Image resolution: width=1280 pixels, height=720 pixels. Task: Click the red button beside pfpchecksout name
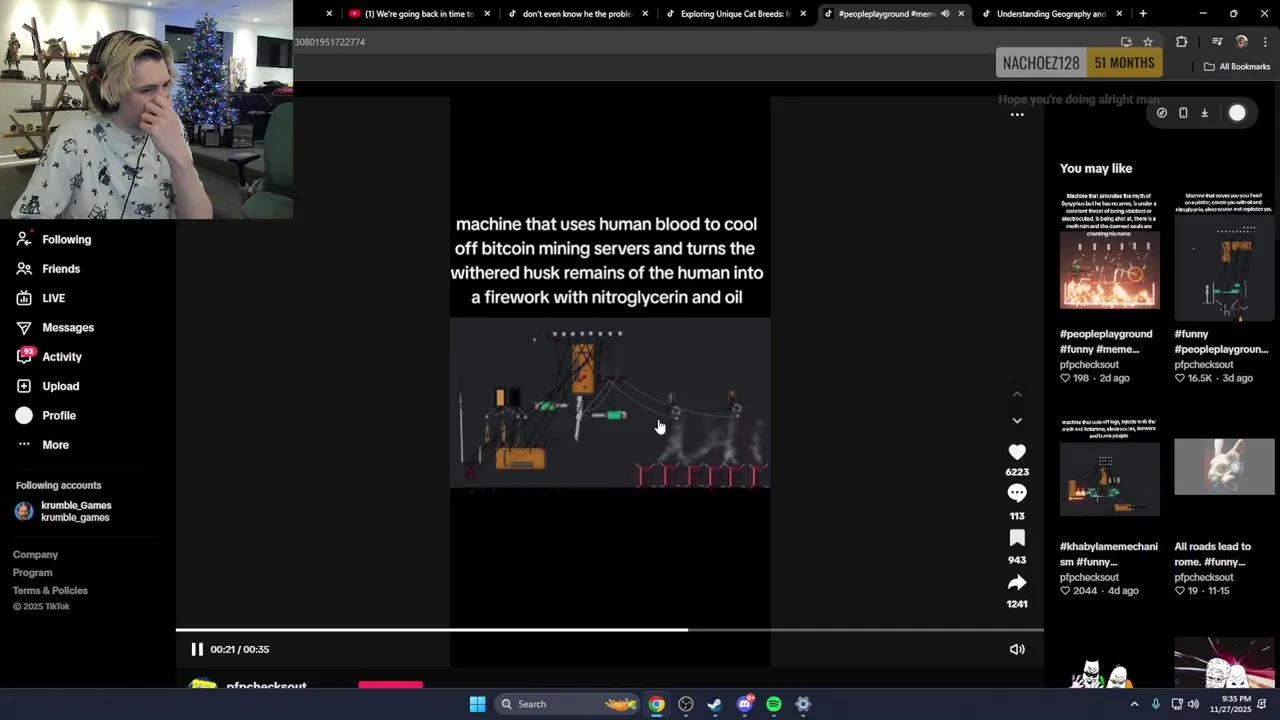[x=391, y=685]
